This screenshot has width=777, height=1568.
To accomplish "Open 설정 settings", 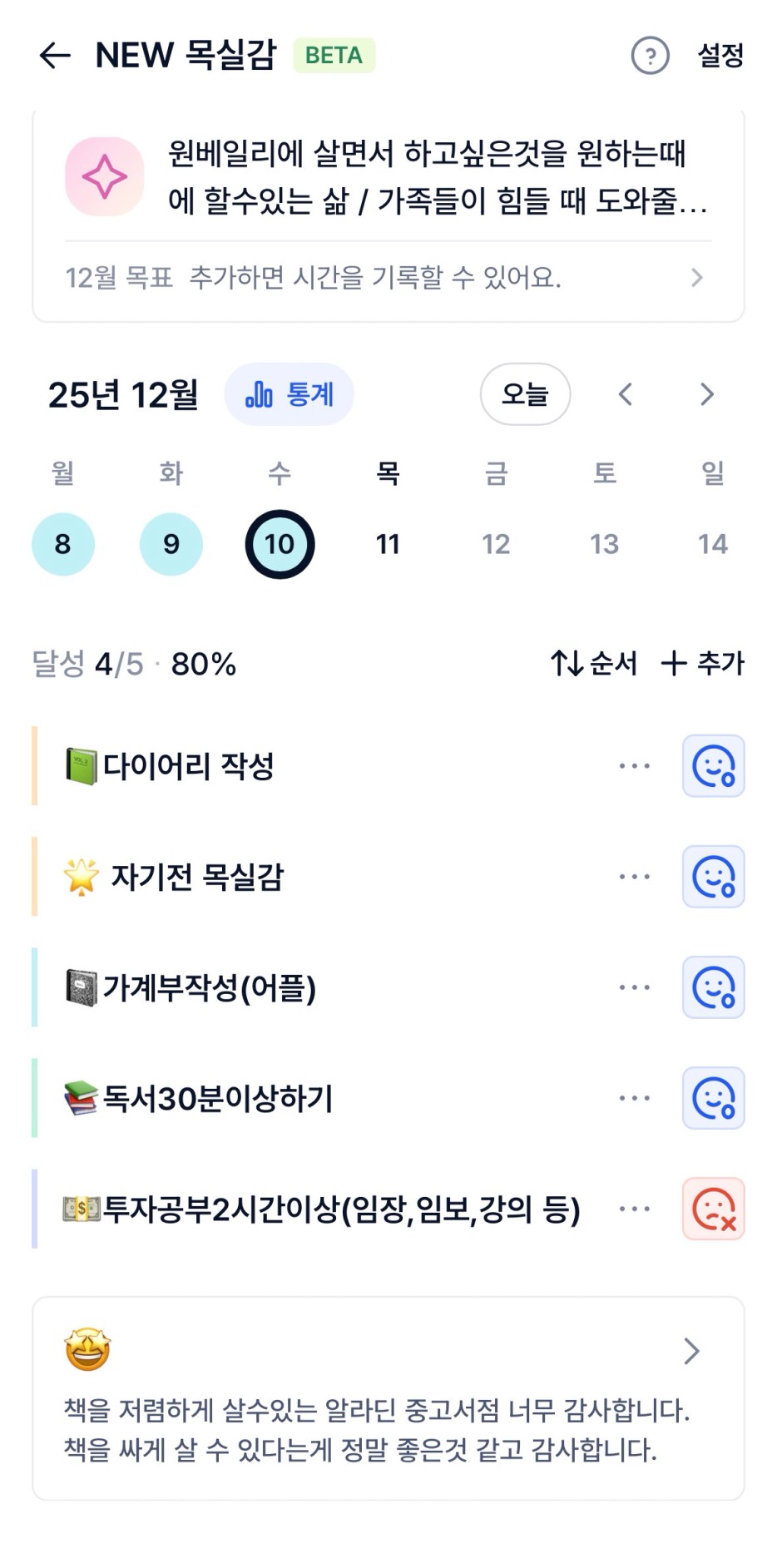I will click(x=720, y=57).
